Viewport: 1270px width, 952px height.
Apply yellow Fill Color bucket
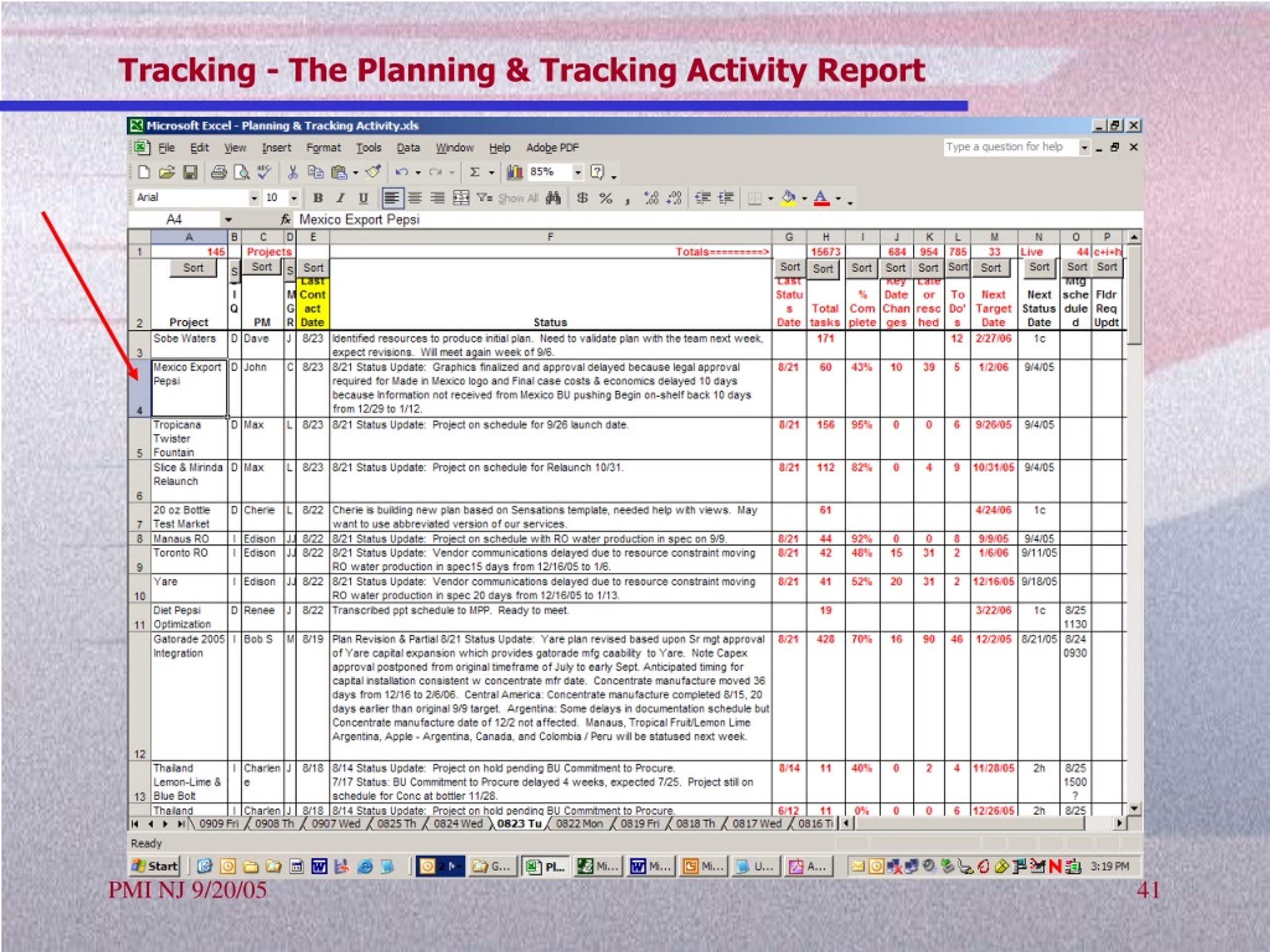point(789,198)
